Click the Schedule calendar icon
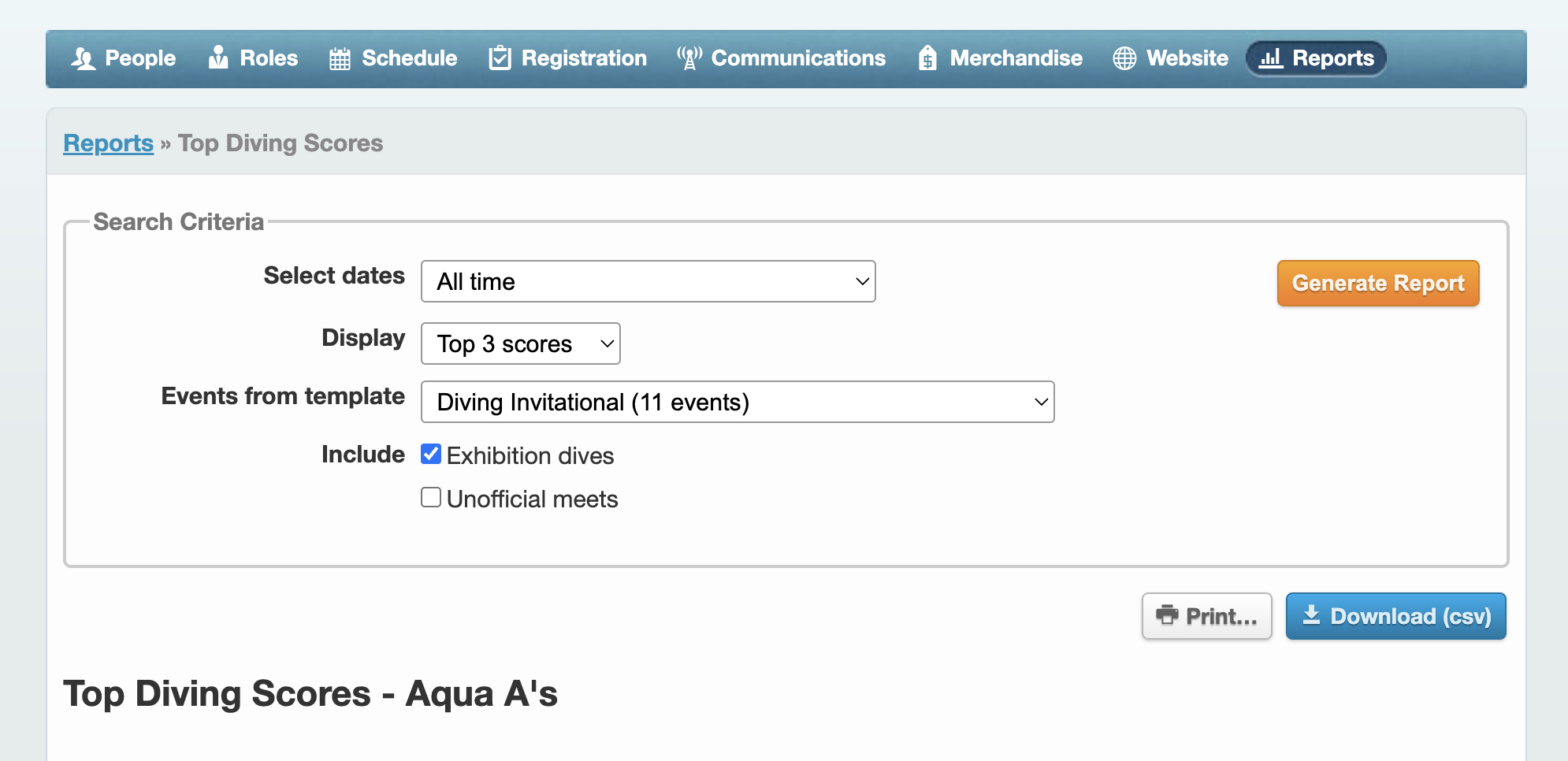This screenshot has height=761, width=1568. pos(340,58)
